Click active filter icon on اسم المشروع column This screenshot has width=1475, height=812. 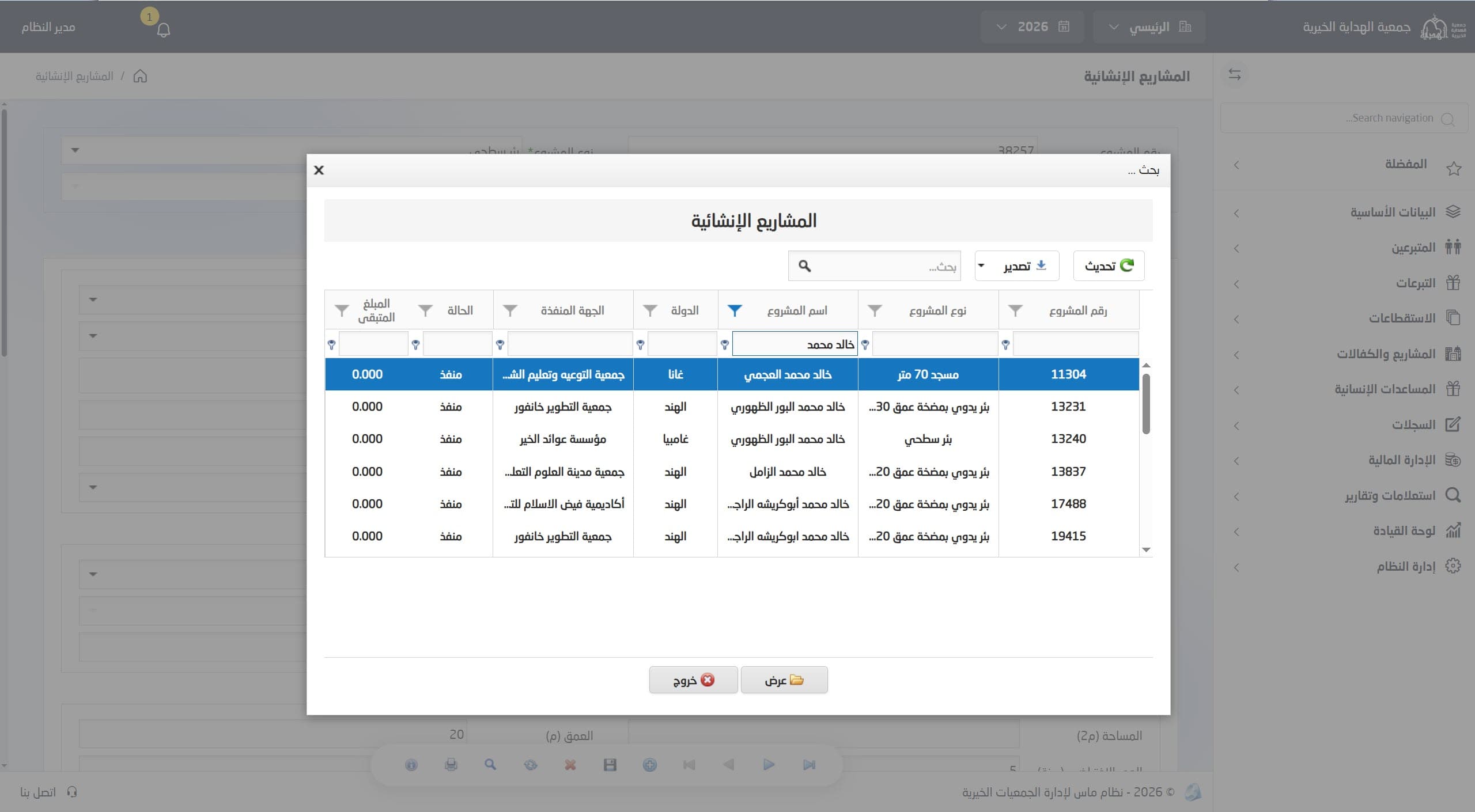pos(734,311)
